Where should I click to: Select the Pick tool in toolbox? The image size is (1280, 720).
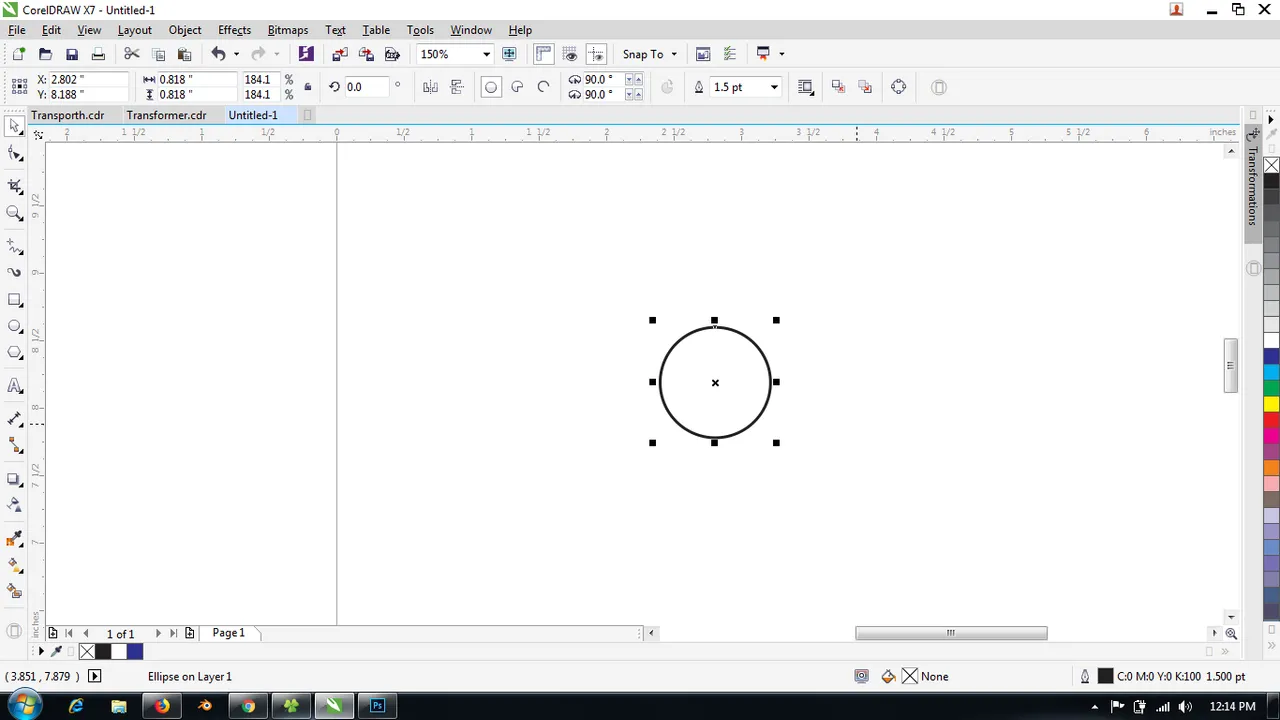pyautogui.click(x=14, y=126)
